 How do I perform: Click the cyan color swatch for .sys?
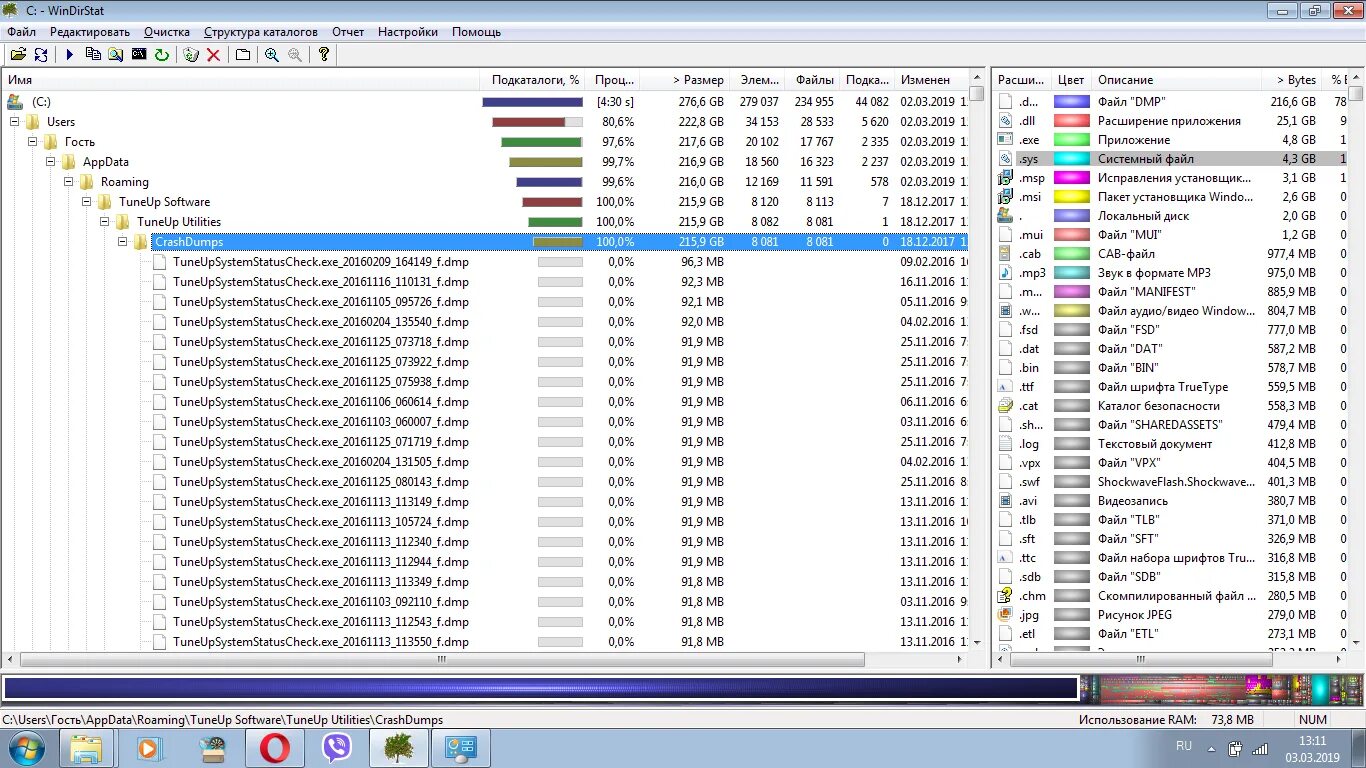click(x=1071, y=159)
